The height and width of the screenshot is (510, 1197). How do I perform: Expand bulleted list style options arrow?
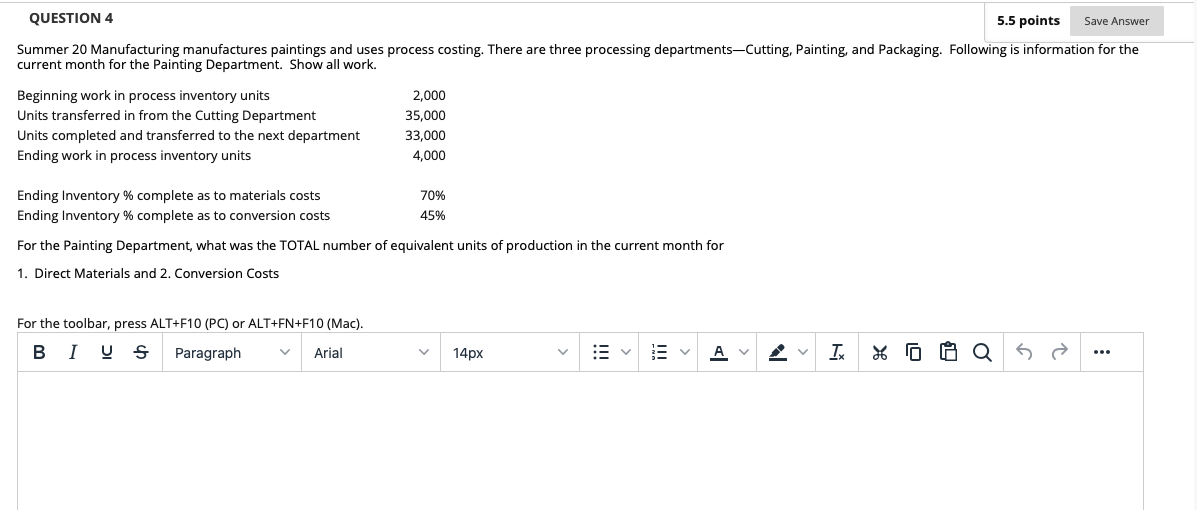[x=626, y=353]
